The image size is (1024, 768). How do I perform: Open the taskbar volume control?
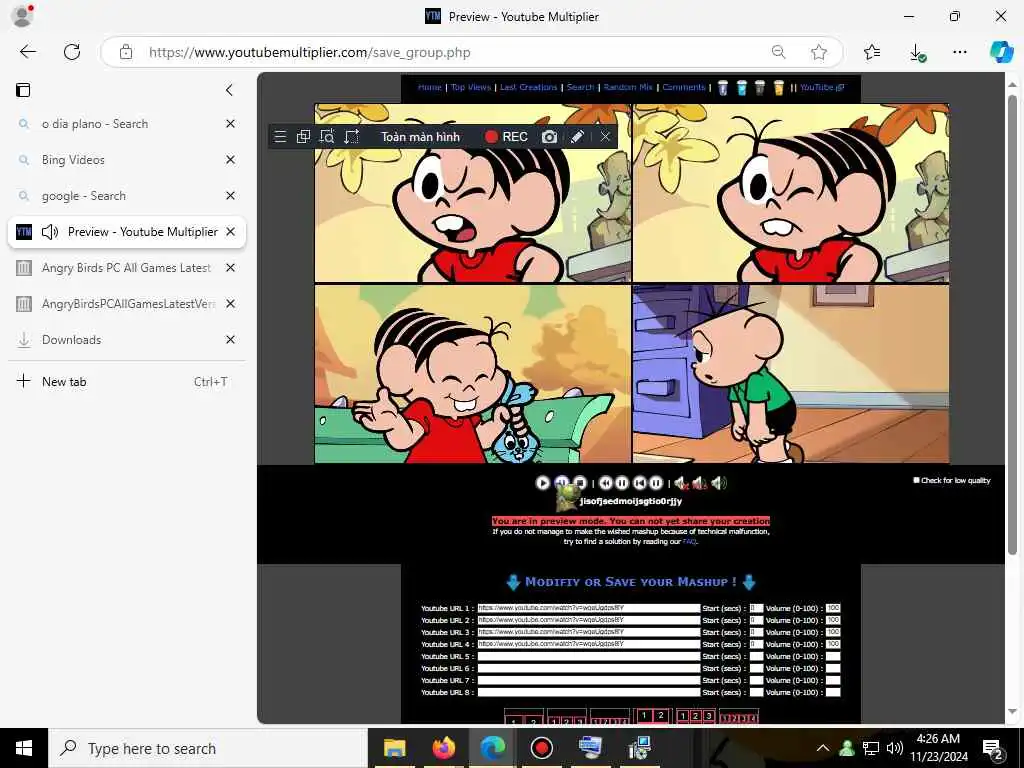(x=895, y=748)
